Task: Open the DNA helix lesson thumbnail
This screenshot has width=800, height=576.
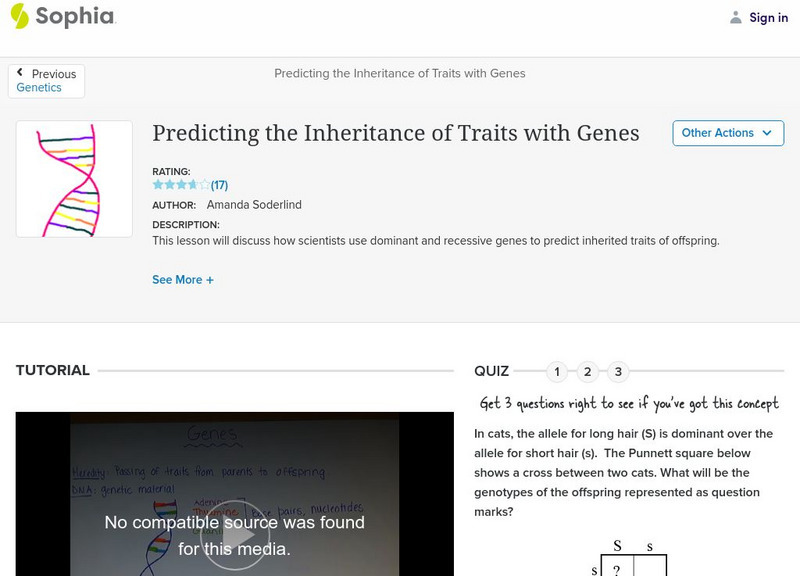Action: pyautogui.click(x=75, y=179)
